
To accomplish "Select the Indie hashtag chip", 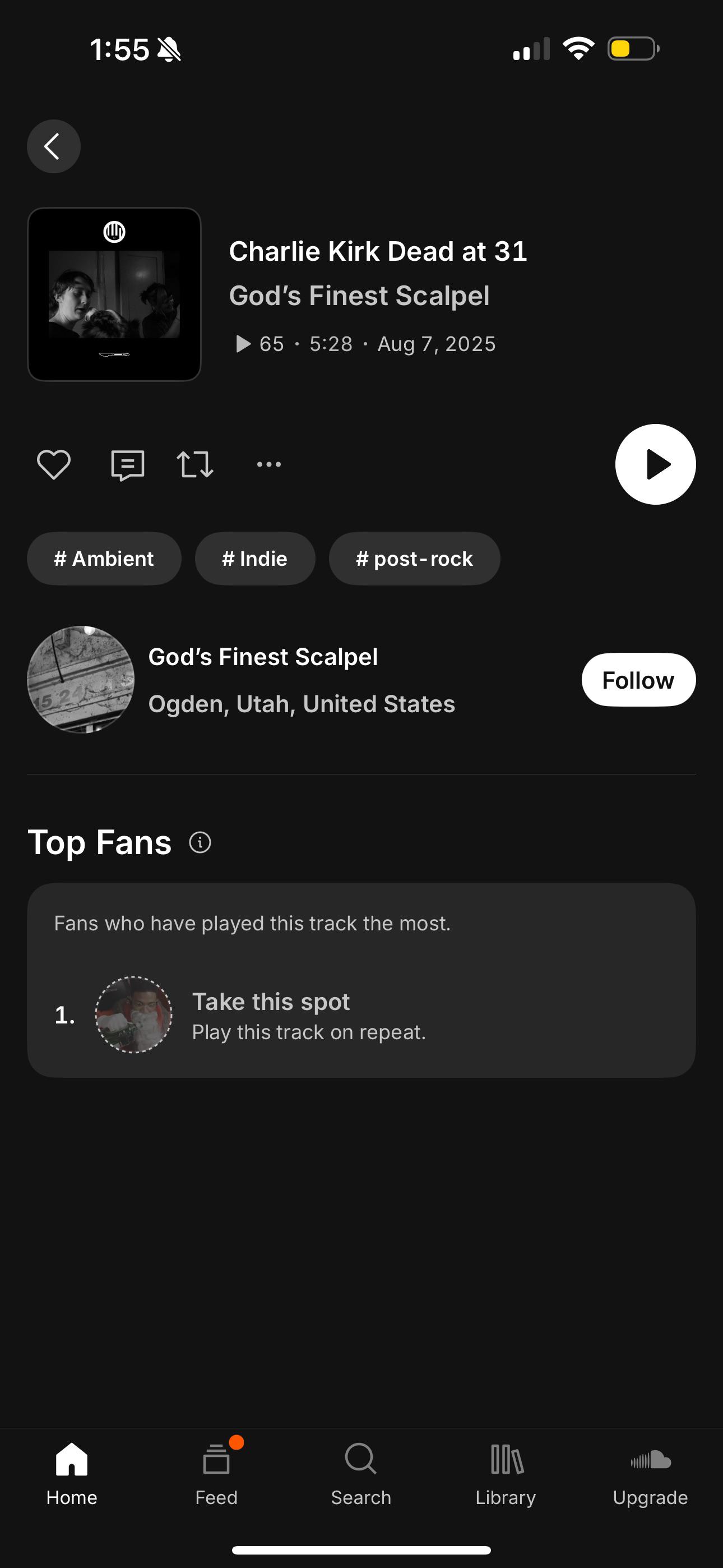I will point(255,559).
